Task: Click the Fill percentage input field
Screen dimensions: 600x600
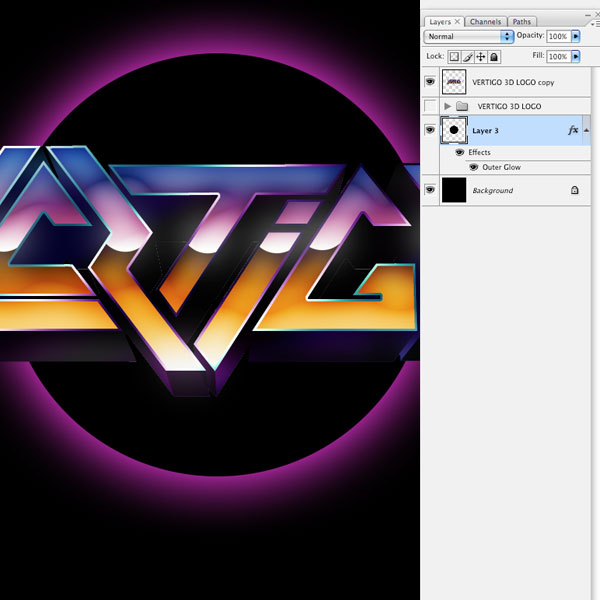Action: [x=558, y=57]
